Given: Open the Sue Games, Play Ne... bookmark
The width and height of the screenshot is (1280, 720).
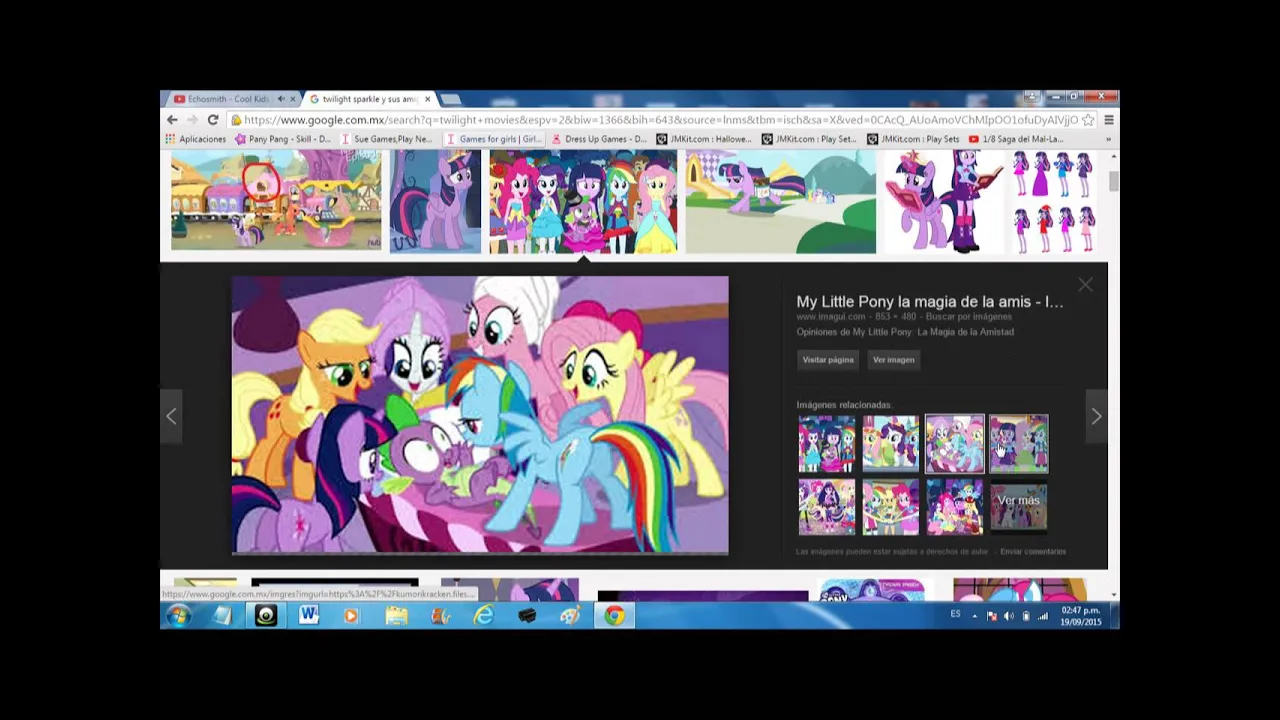Looking at the screenshot, I should pos(387,139).
